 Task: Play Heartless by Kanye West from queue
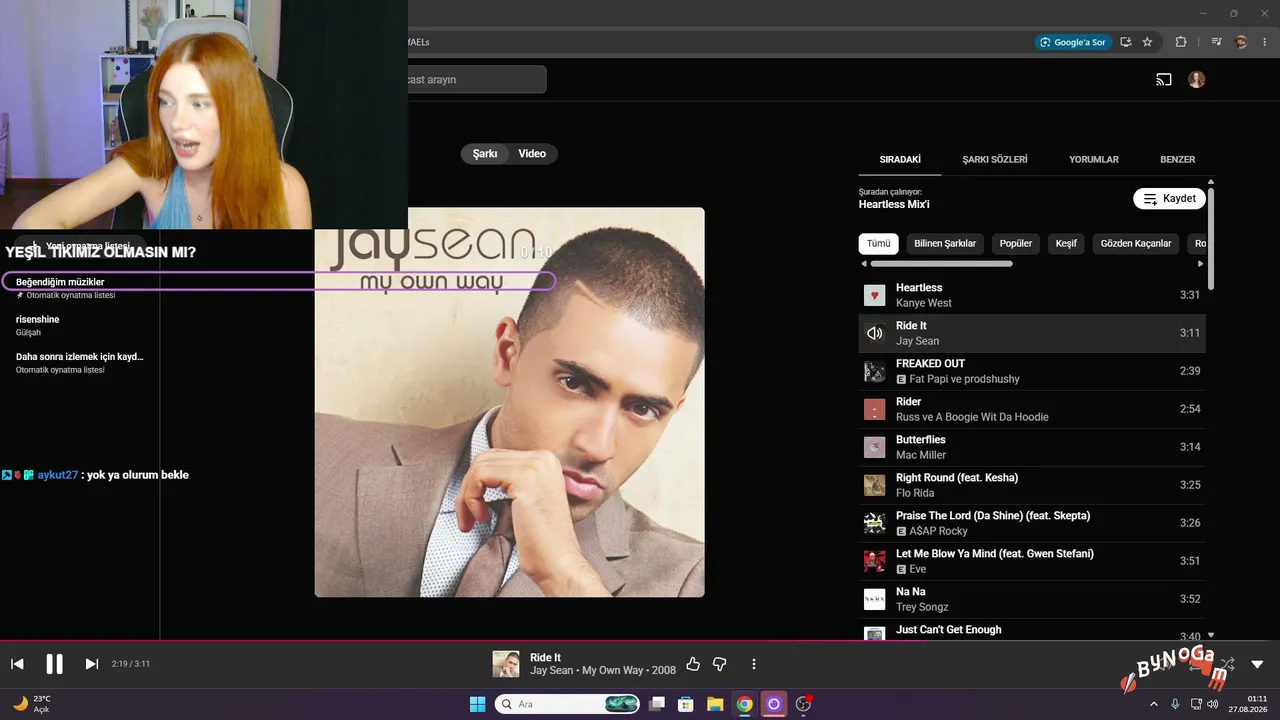pyautogui.click(x=1032, y=295)
